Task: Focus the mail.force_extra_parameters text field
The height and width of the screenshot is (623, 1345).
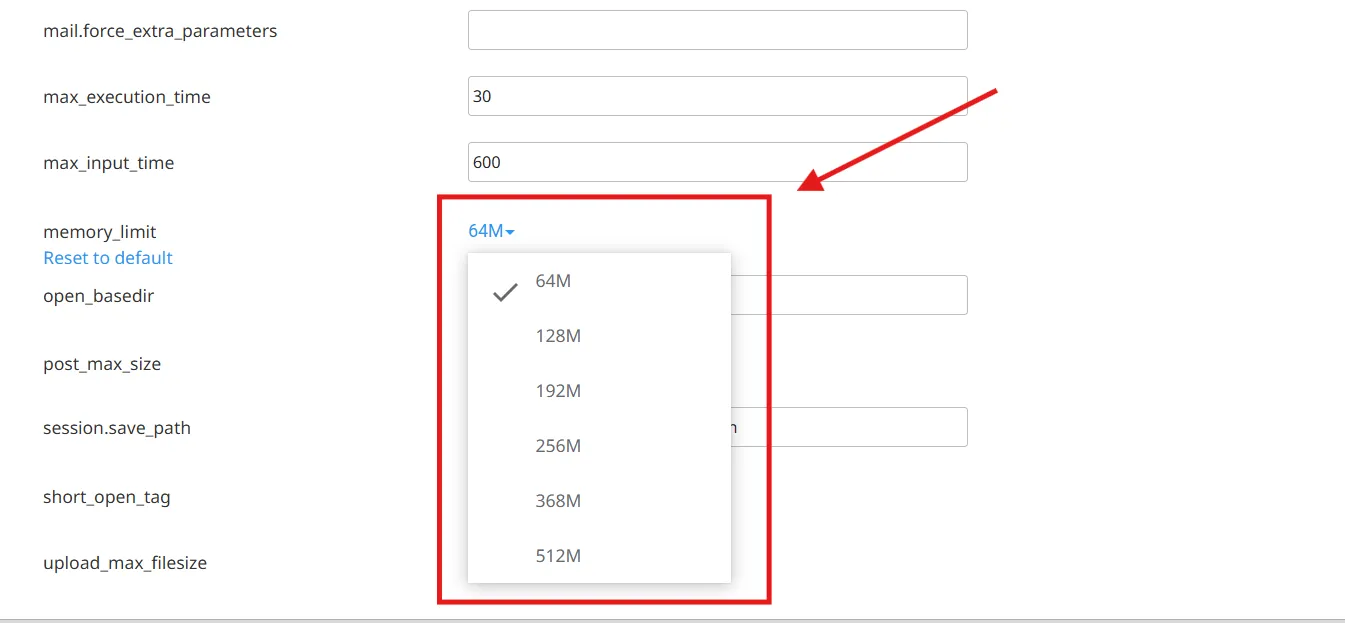Action: coord(717,30)
